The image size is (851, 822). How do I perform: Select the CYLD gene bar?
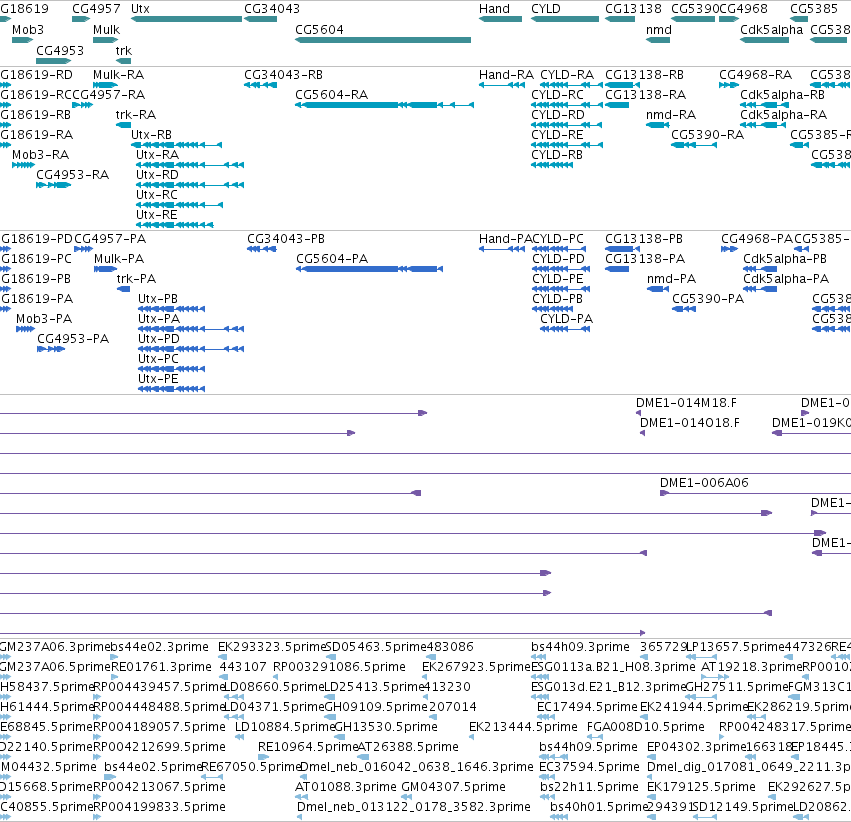[x=564, y=19]
